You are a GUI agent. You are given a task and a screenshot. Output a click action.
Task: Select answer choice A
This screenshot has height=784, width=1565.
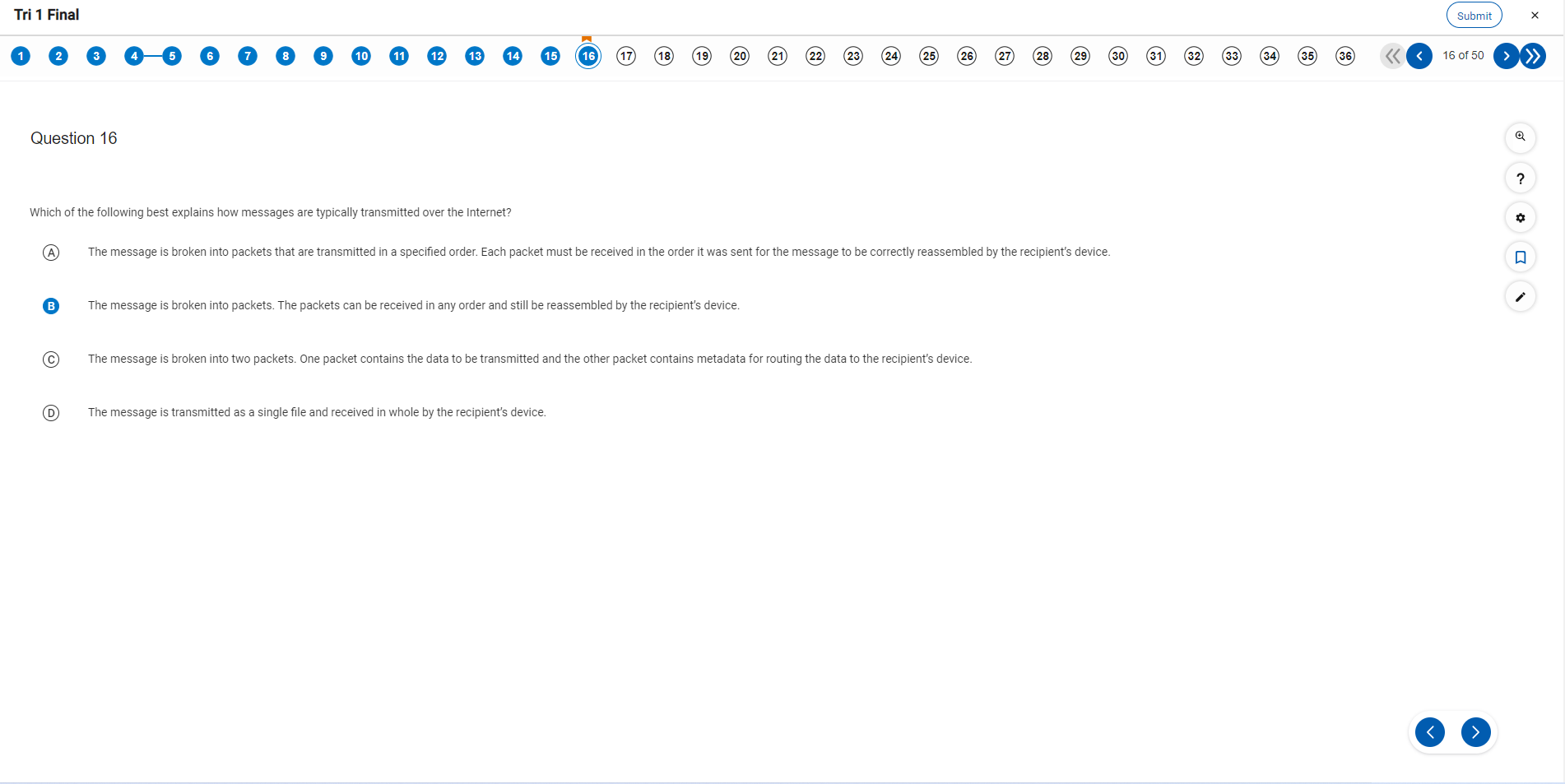click(x=51, y=253)
